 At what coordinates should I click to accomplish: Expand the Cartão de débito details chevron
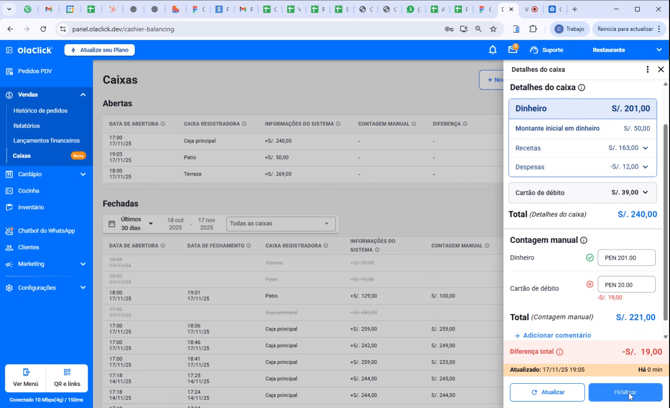coord(645,193)
